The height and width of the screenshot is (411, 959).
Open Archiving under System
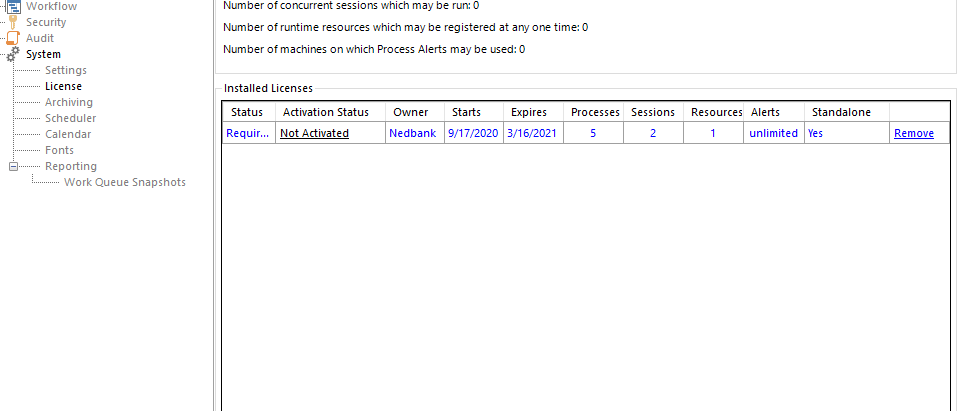pyautogui.click(x=69, y=102)
